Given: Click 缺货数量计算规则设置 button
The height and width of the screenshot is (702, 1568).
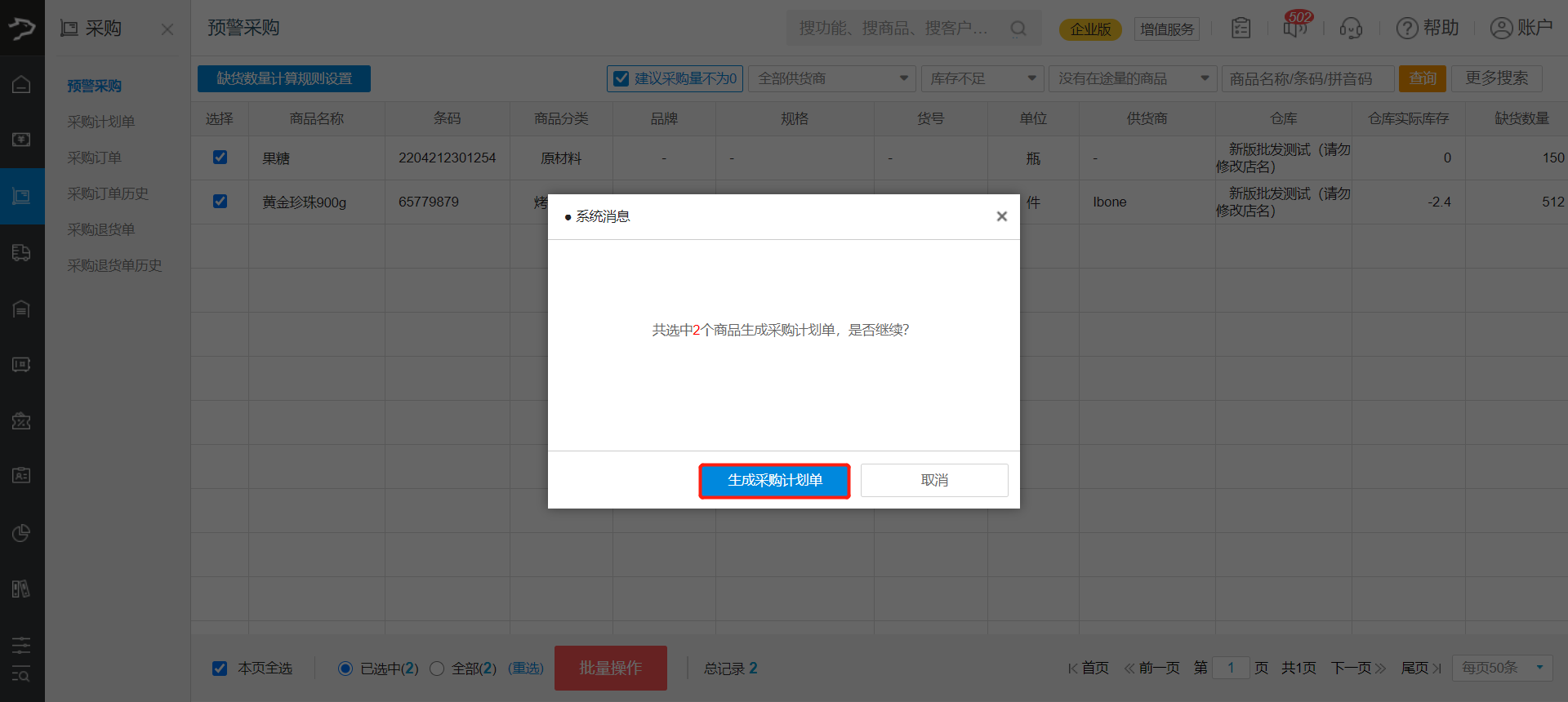Looking at the screenshot, I should [x=284, y=78].
